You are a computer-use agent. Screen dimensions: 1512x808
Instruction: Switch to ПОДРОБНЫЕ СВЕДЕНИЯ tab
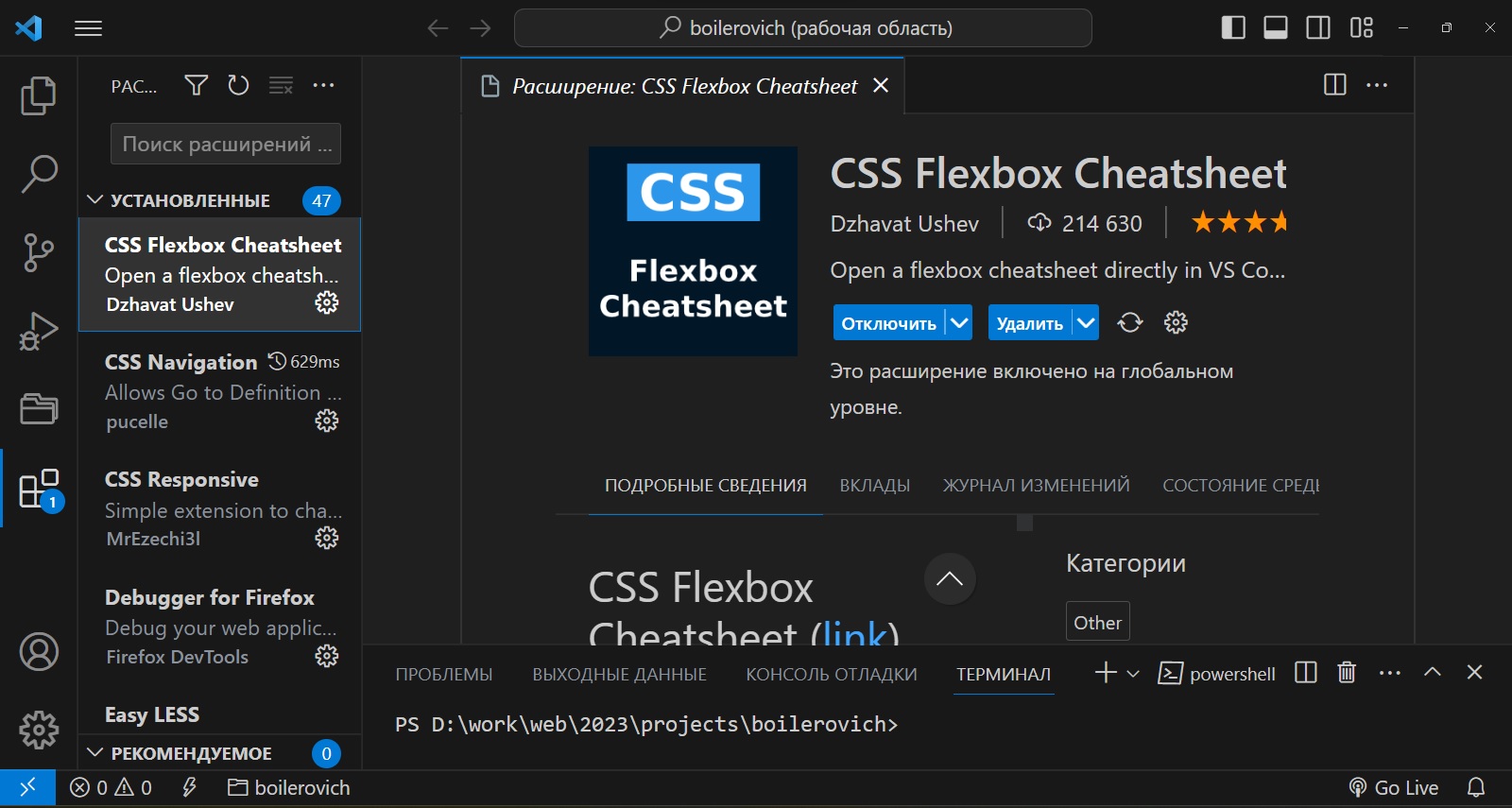706,486
